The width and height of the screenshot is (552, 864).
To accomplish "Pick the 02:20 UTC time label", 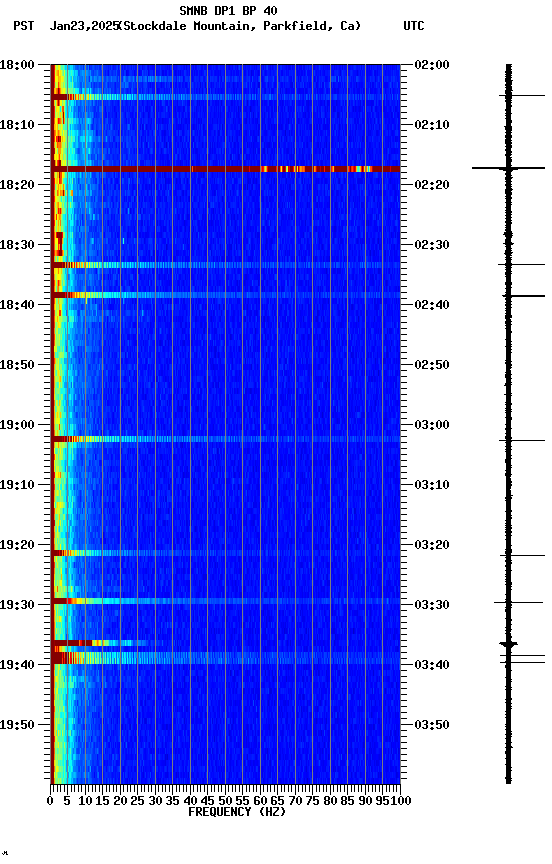I will pos(432,185).
